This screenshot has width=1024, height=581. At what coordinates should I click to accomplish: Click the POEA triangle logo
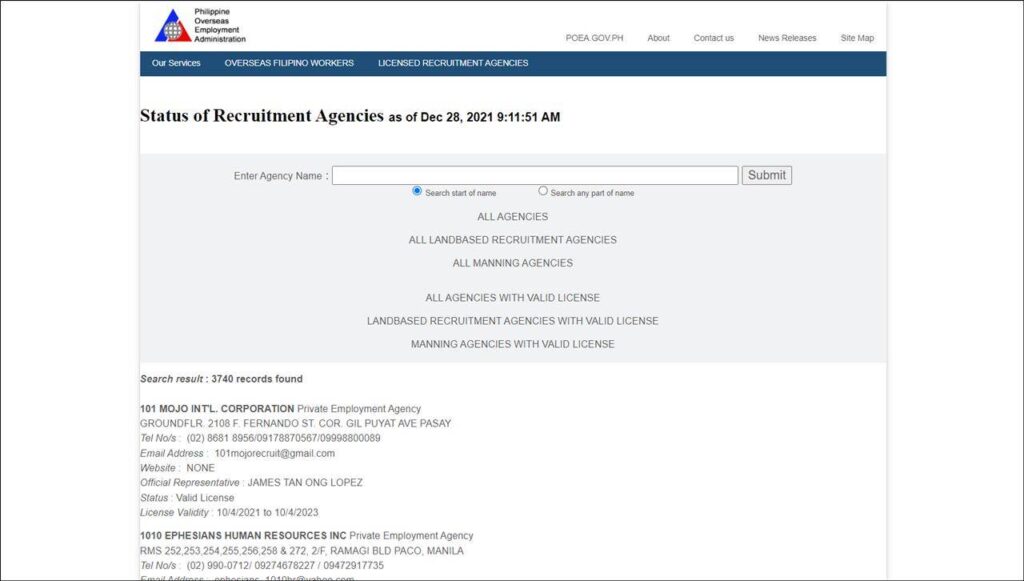(172, 26)
